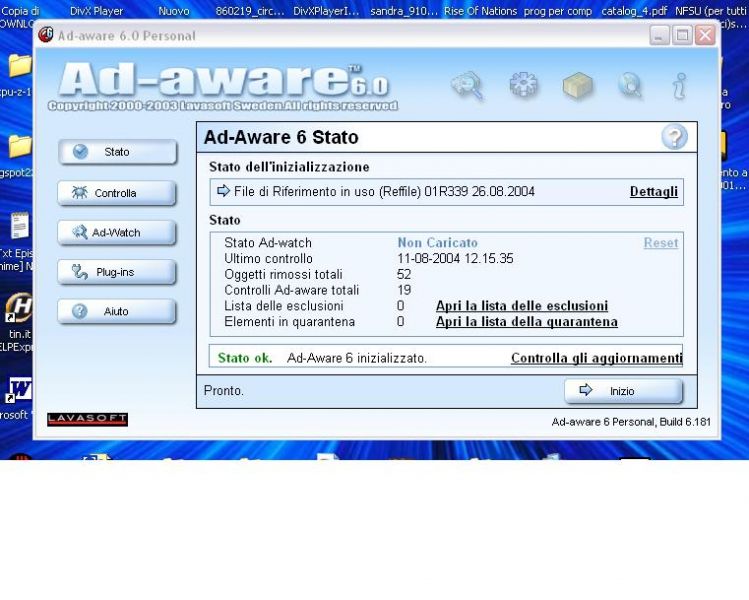Image resolution: width=749 pixels, height=600 pixels.
Task: Maximize the Ad-aware window
Action: click(682, 35)
